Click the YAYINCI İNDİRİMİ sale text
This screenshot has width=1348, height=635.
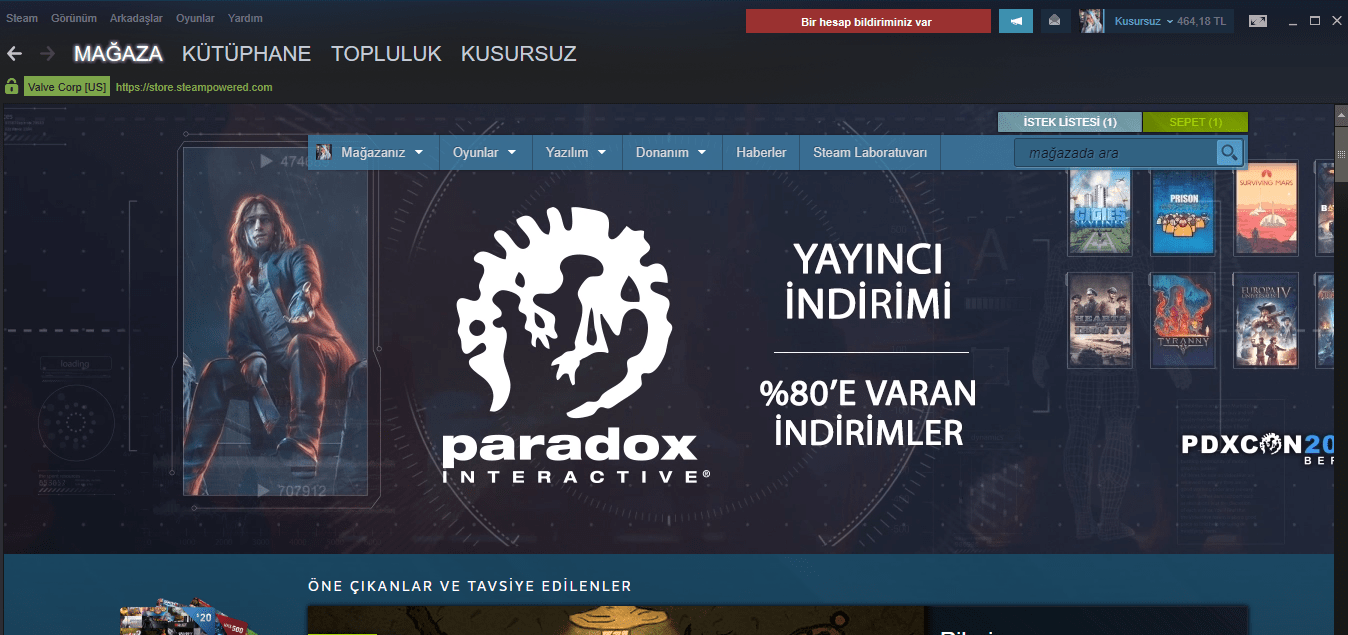click(x=866, y=281)
